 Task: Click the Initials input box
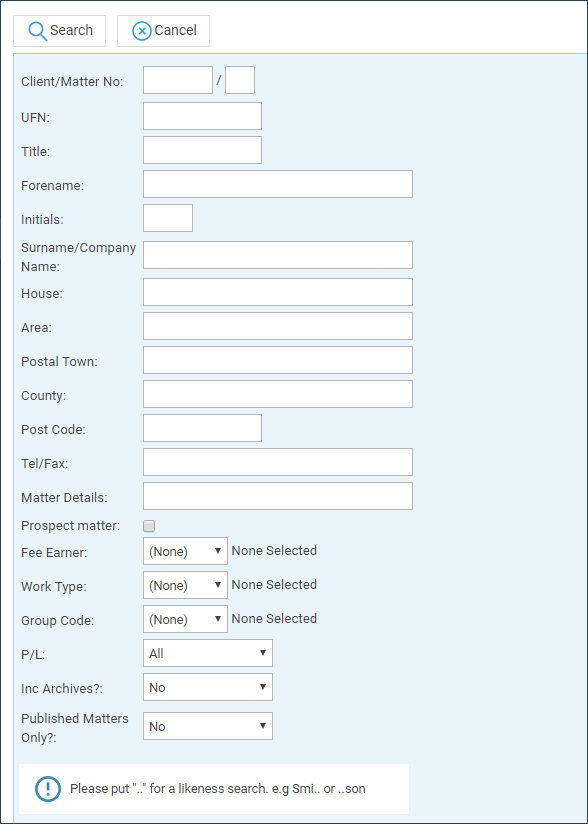coord(168,218)
